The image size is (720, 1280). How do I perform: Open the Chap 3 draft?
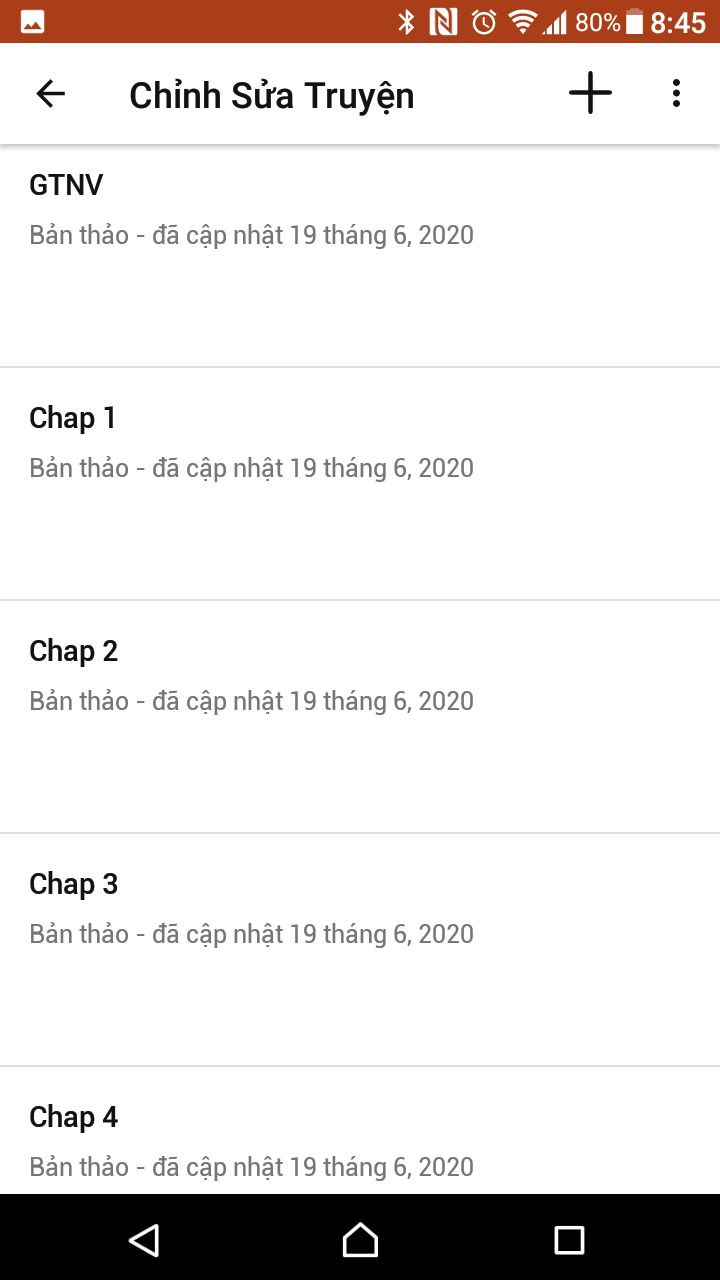coord(360,950)
